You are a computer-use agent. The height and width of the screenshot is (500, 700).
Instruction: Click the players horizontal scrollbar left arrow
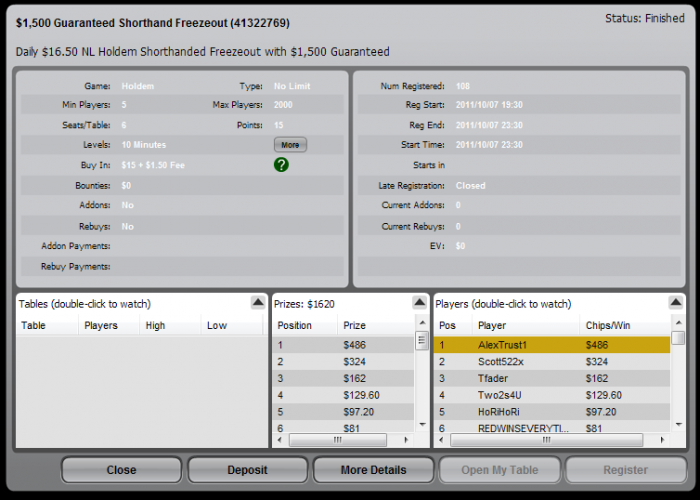pos(442,440)
